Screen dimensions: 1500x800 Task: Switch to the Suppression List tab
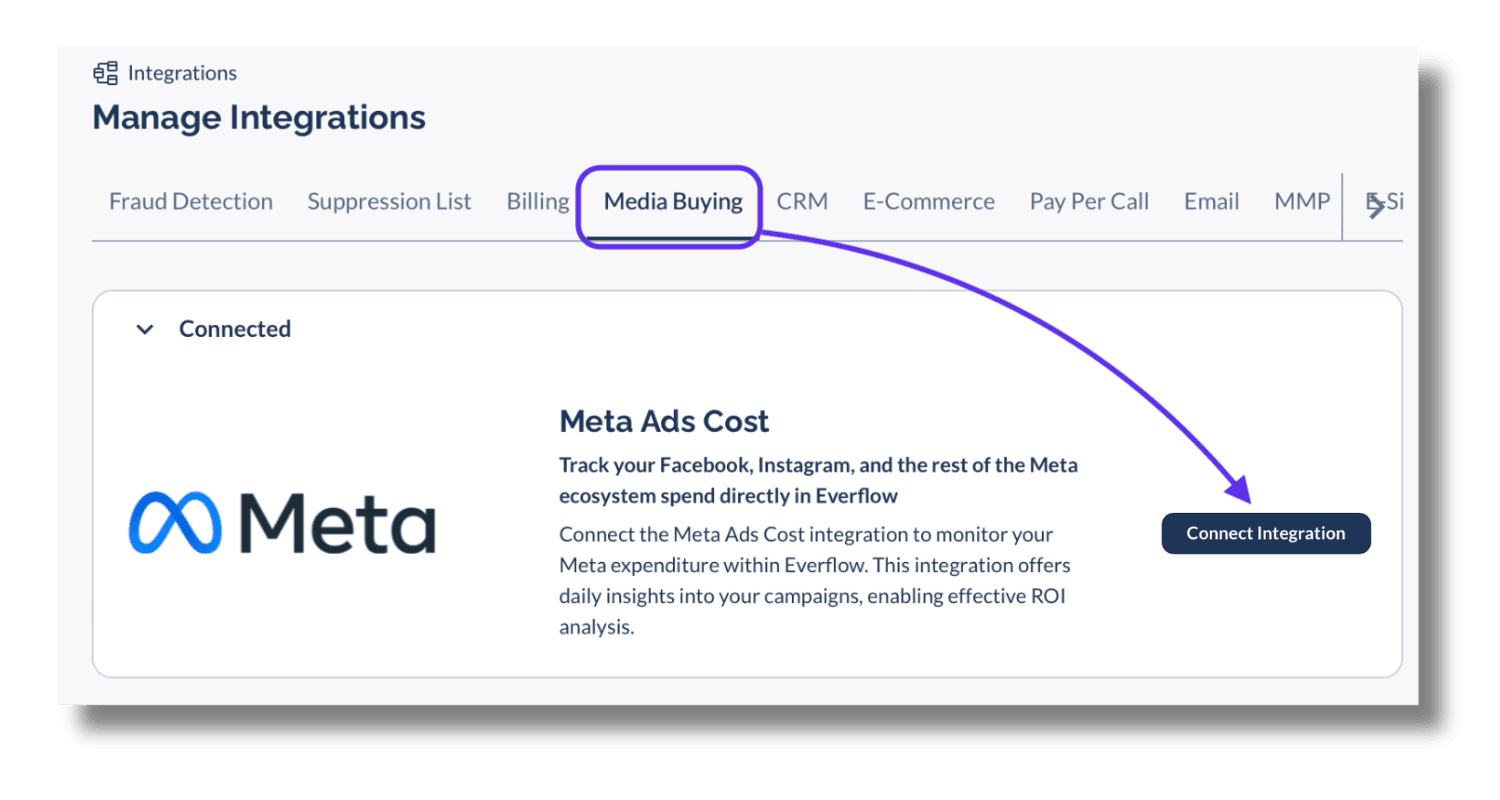click(389, 202)
